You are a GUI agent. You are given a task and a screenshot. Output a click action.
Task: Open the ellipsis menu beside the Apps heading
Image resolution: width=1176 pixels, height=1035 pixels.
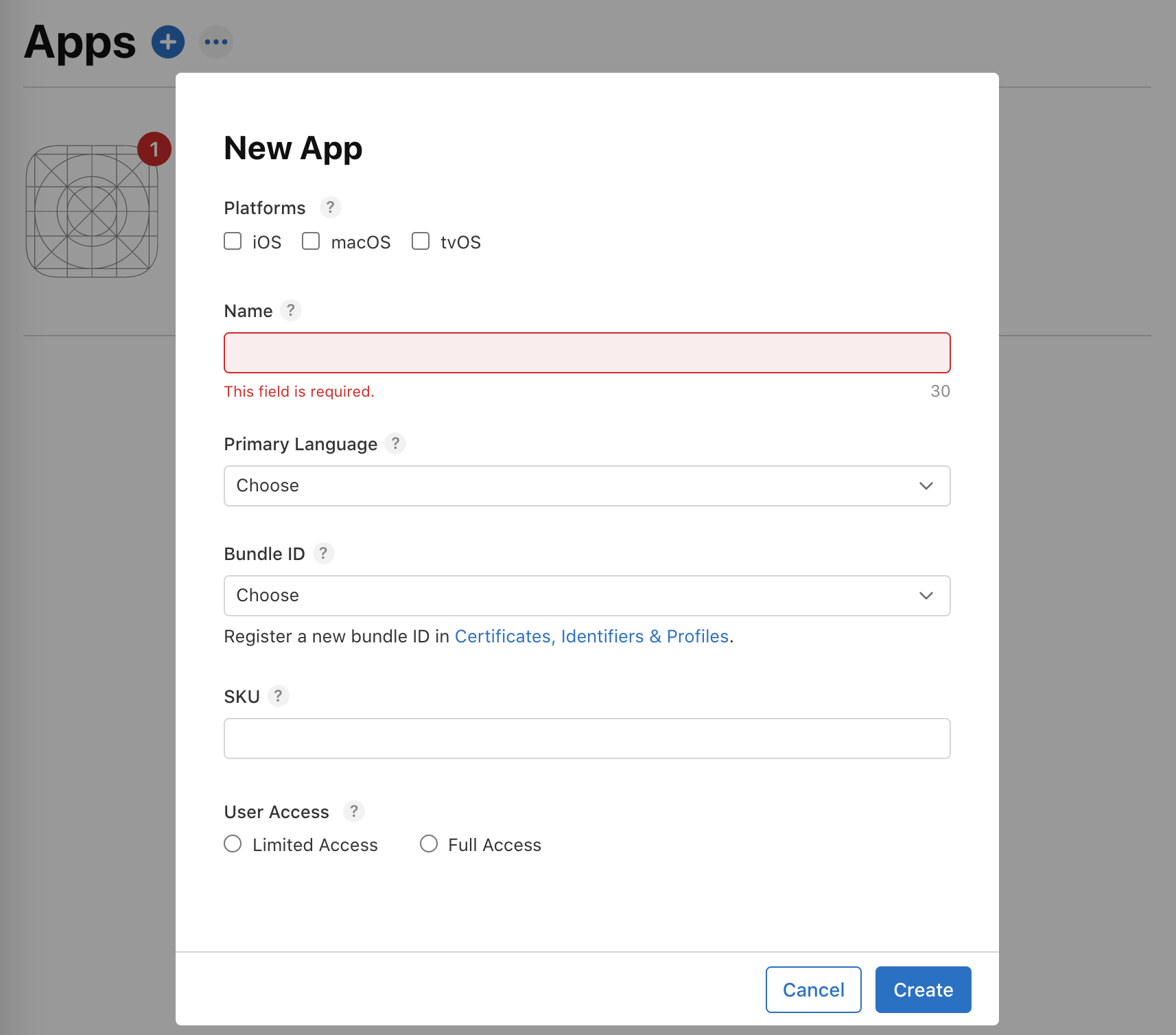(x=215, y=42)
